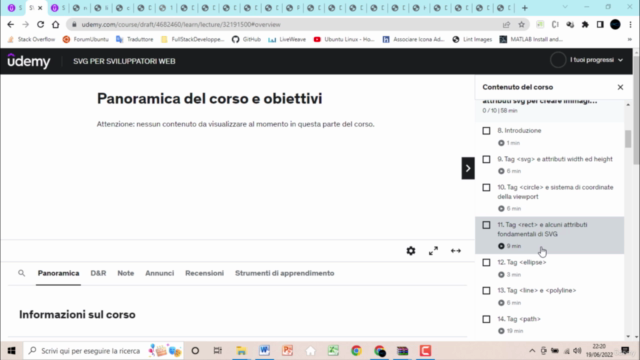Open the browser side panel icon

coord(600,24)
